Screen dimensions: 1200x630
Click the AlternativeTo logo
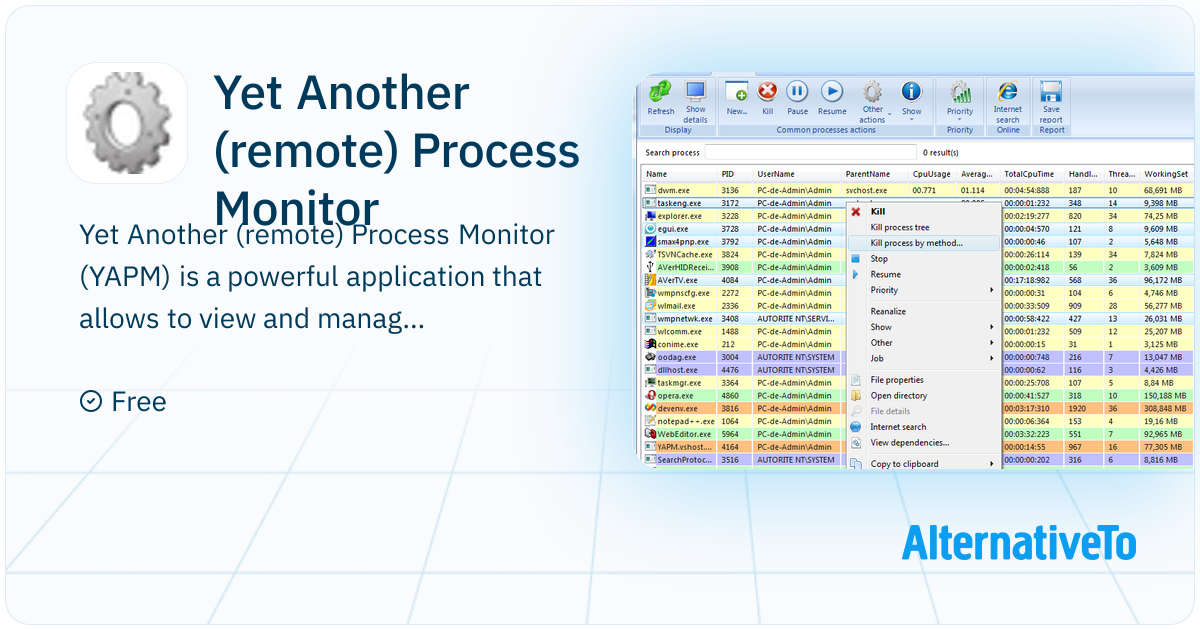1019,543
